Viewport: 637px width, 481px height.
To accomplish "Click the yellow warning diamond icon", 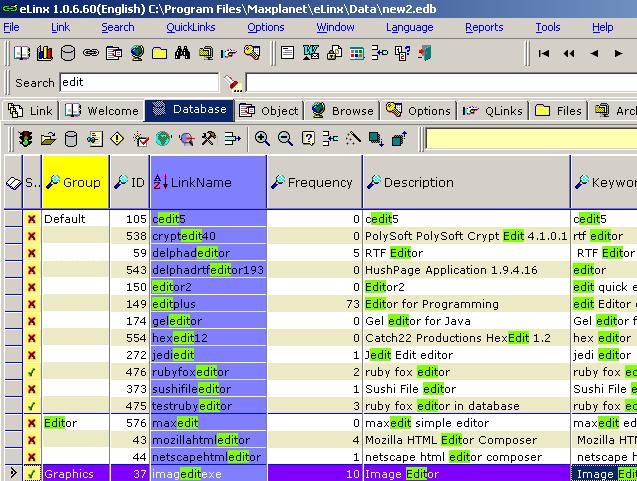I will click(117, 139).
